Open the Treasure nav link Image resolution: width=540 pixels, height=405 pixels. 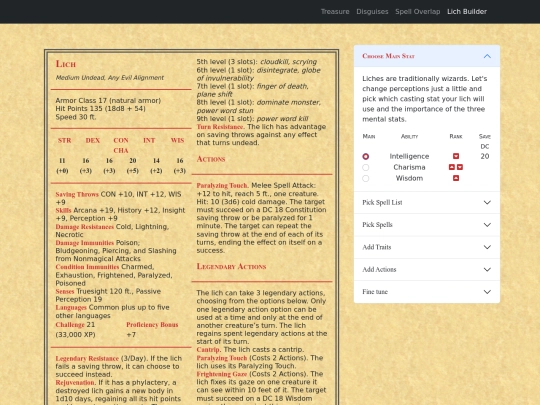point(335,12)
